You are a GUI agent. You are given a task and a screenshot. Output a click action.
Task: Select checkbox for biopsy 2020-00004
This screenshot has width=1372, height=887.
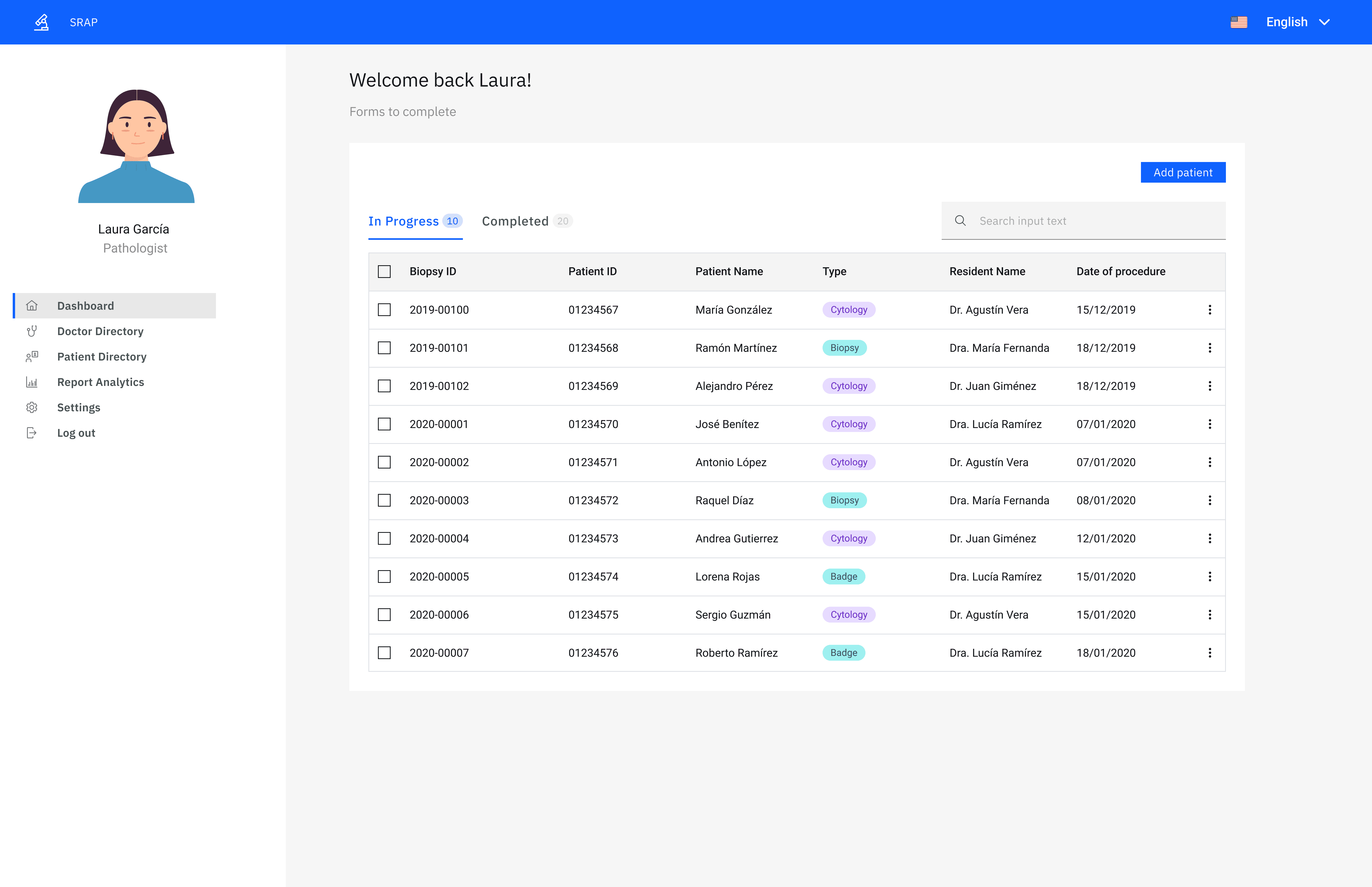(384, 539)
